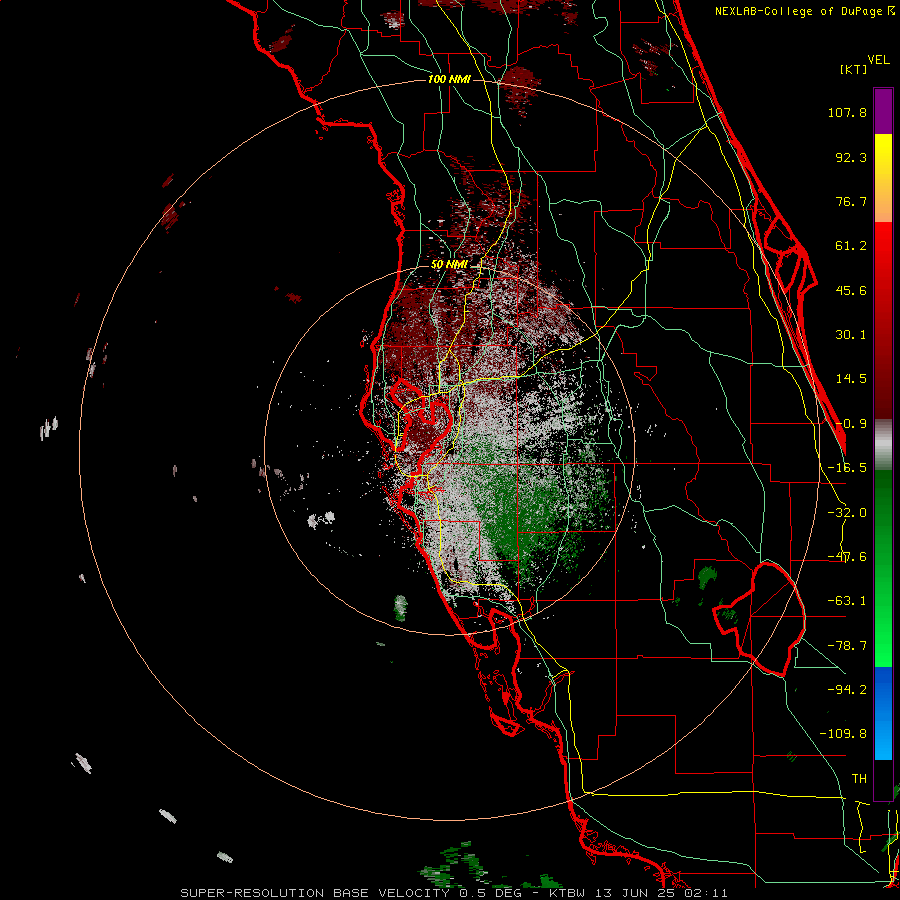Click the -94.2 velocity scale value

click(847, 690)
